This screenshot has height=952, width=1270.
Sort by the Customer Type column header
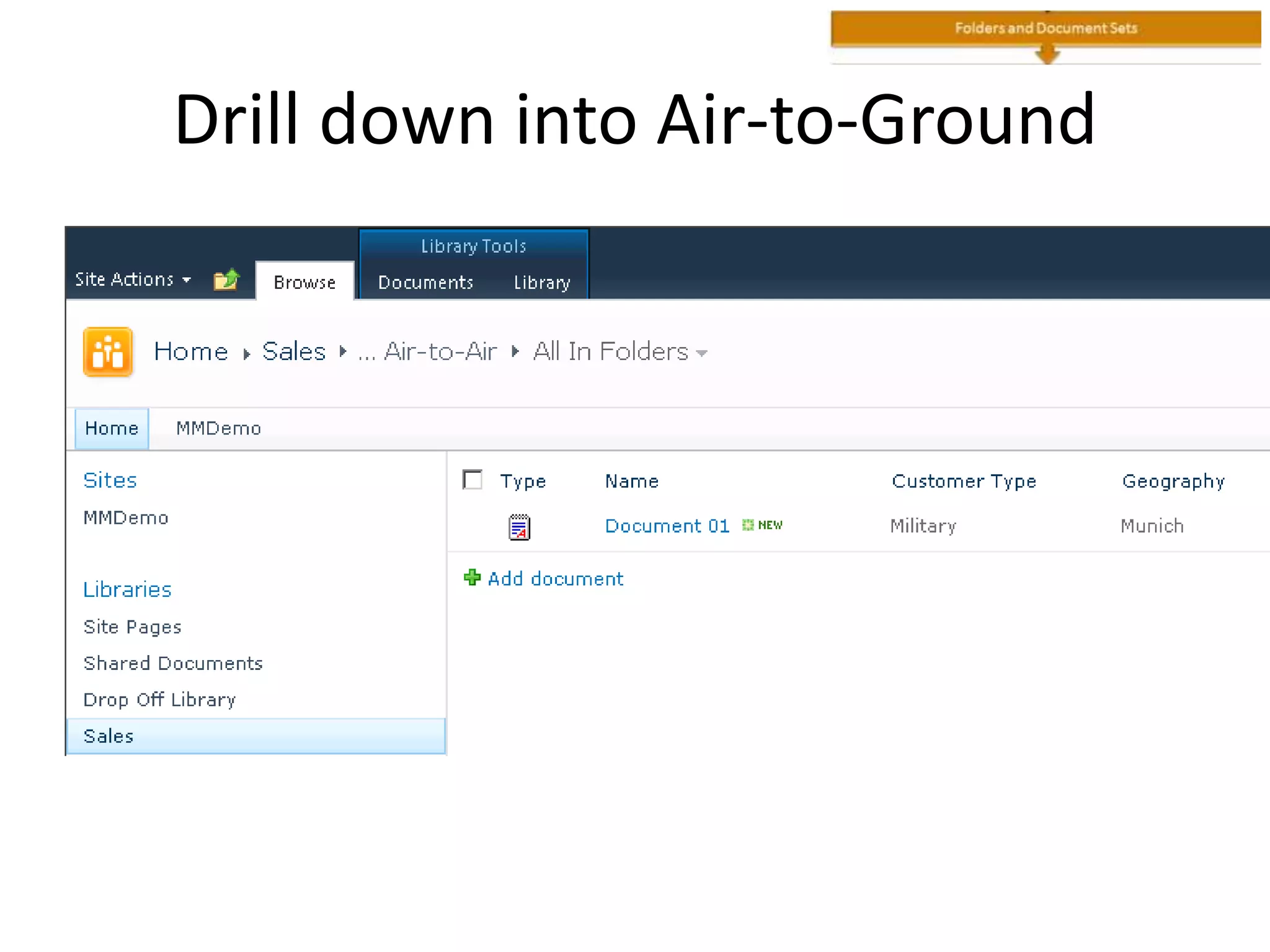(964, 481)
